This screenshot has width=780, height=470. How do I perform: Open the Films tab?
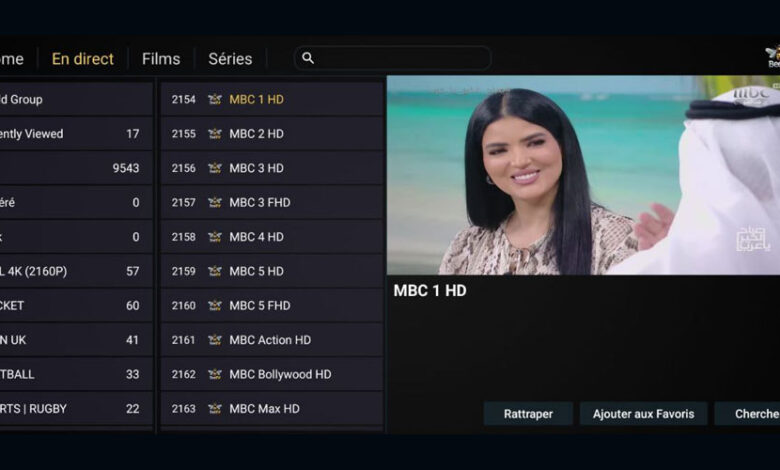coord(161,59)
